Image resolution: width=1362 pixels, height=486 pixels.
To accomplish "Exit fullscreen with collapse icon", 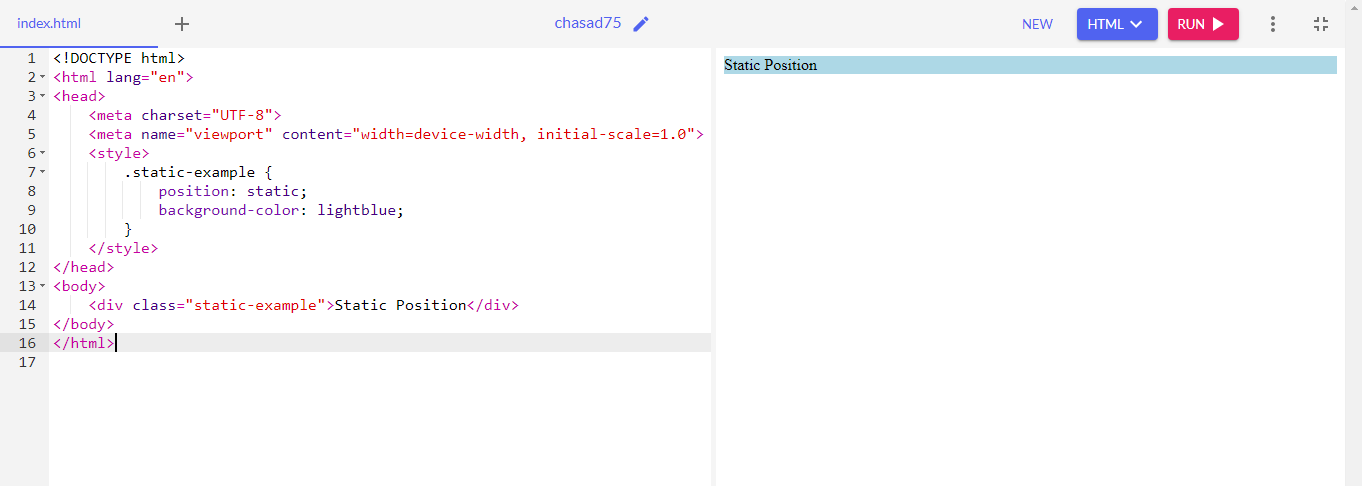I will click(1321, 24).
